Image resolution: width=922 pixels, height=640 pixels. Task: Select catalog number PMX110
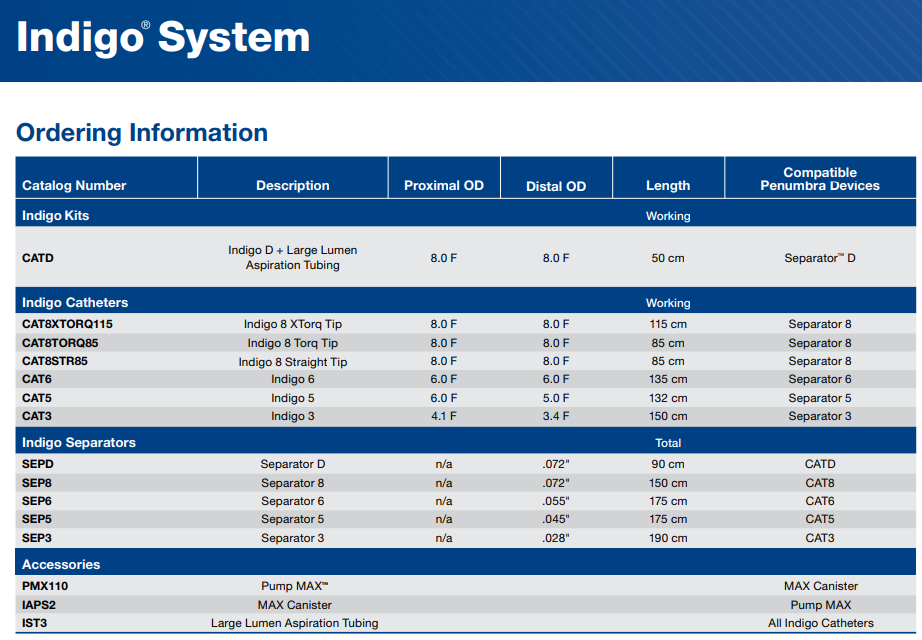[x=45, y=586]
